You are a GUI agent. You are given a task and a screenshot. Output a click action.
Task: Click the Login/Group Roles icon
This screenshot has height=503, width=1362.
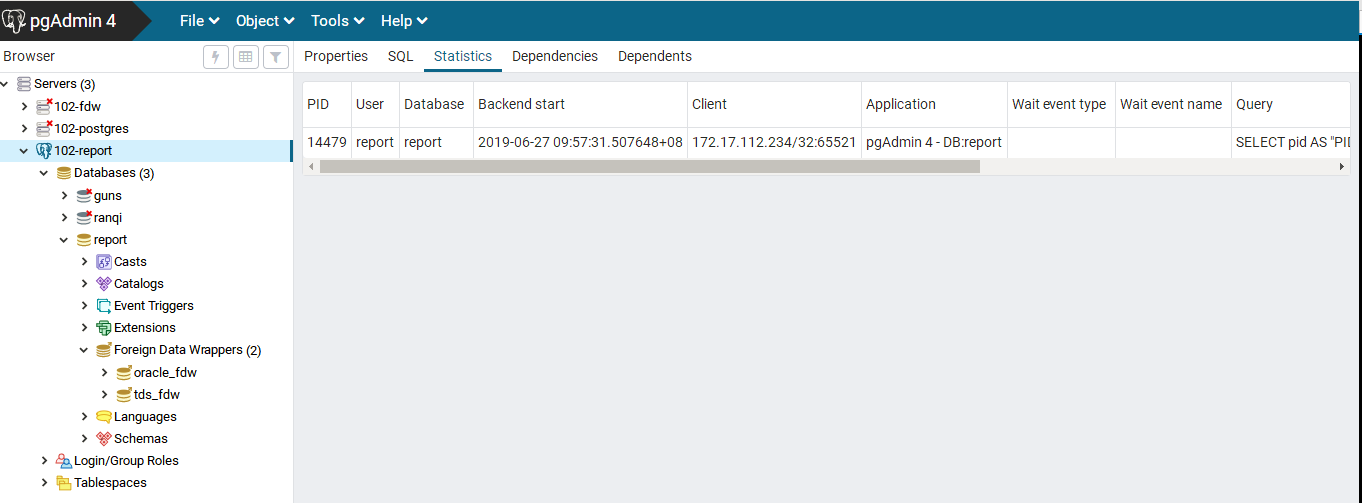64,461
